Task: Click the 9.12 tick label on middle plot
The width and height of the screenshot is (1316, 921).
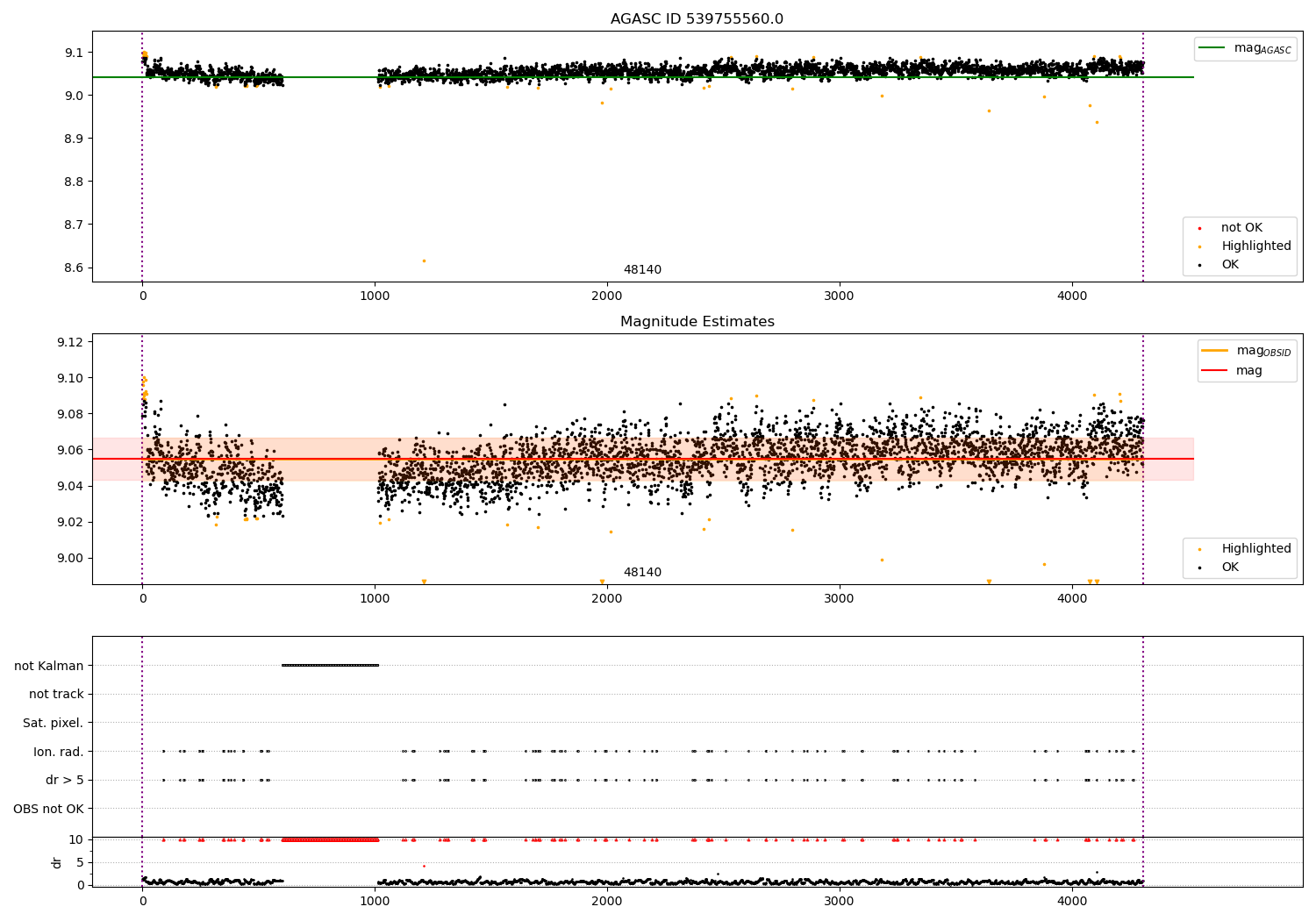Action: (x=69, y=342)
